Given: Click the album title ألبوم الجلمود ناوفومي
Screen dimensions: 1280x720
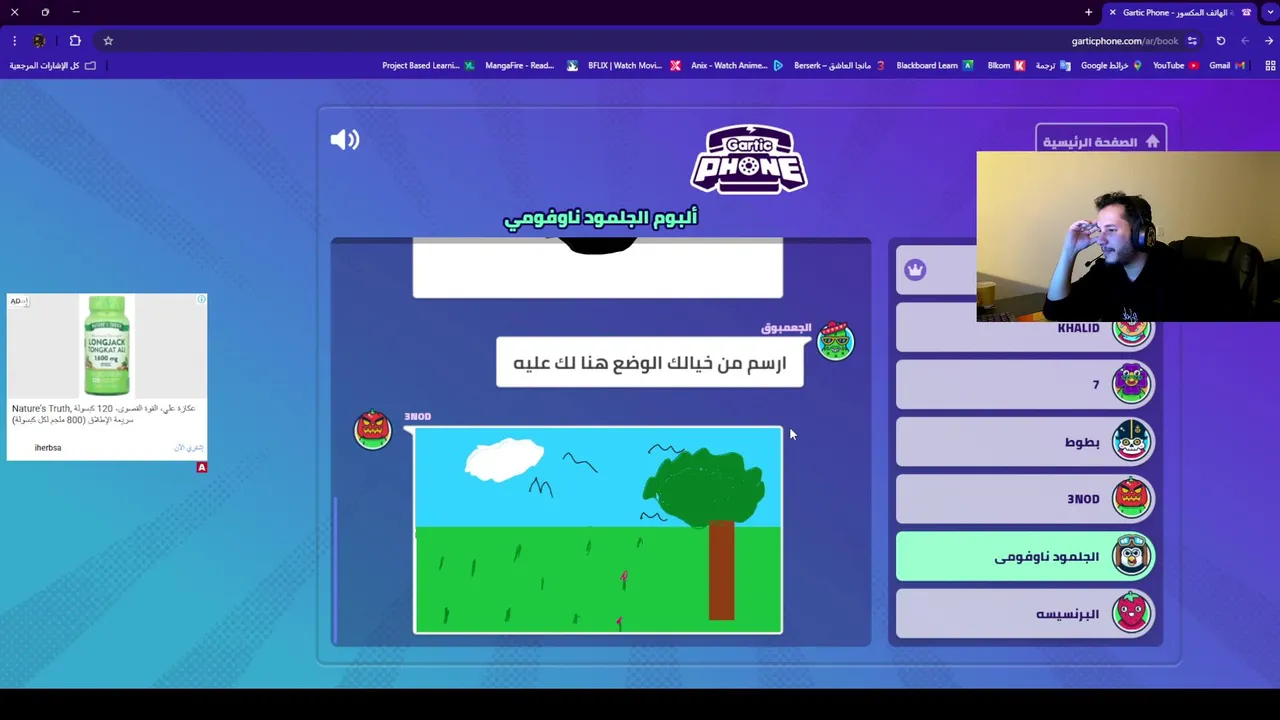Looking at the screenshot, I should pyautogui.click(x=600, y=217).
